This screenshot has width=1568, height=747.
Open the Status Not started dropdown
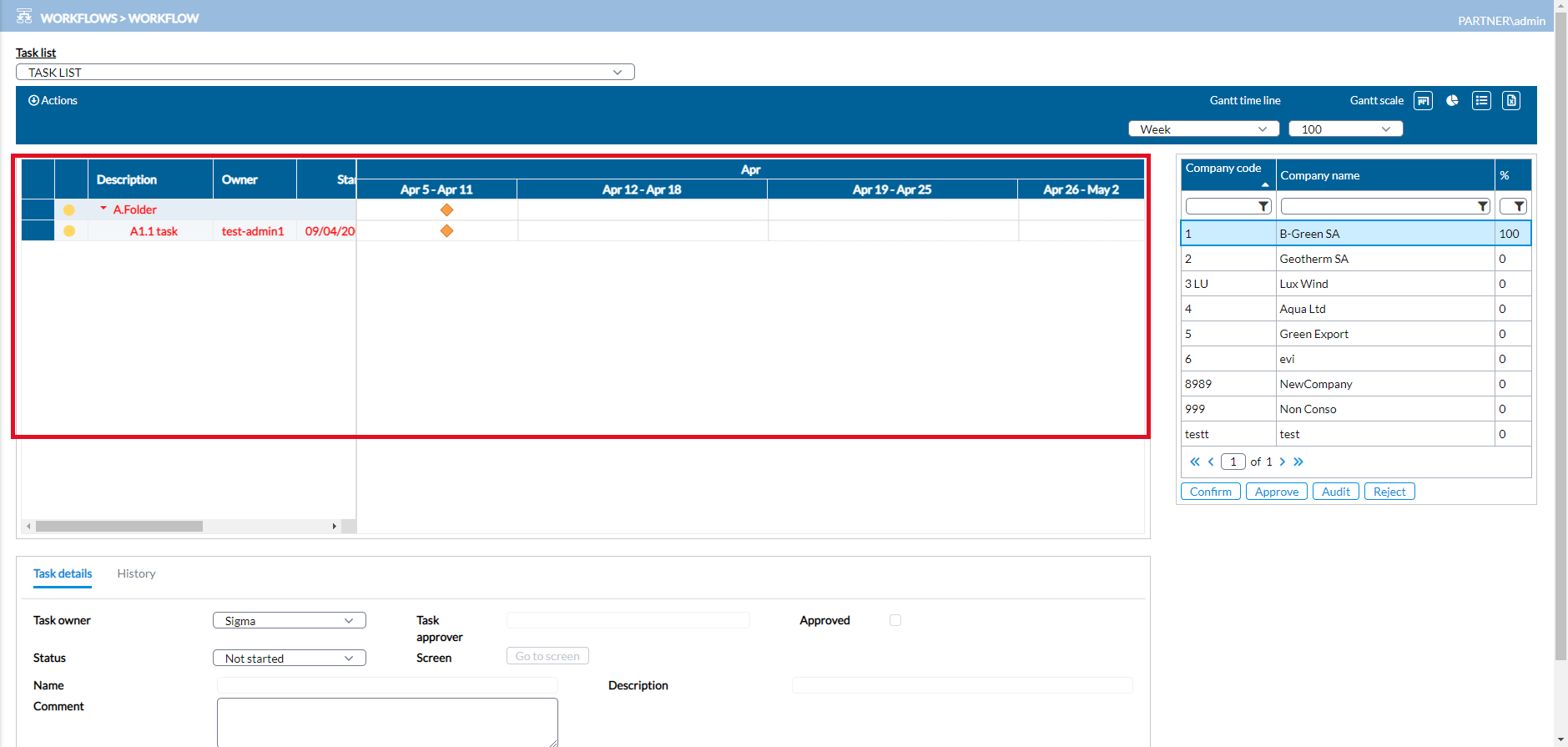point(289,659)
